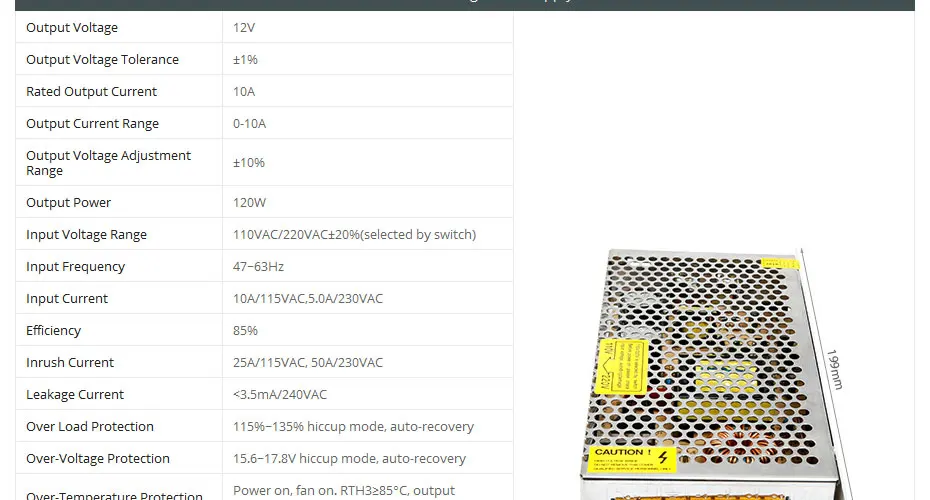
Task: Select '115%~135% hiccup mode, auto-recovery' text
Action: pyautogui.click(x=353, y=426)
